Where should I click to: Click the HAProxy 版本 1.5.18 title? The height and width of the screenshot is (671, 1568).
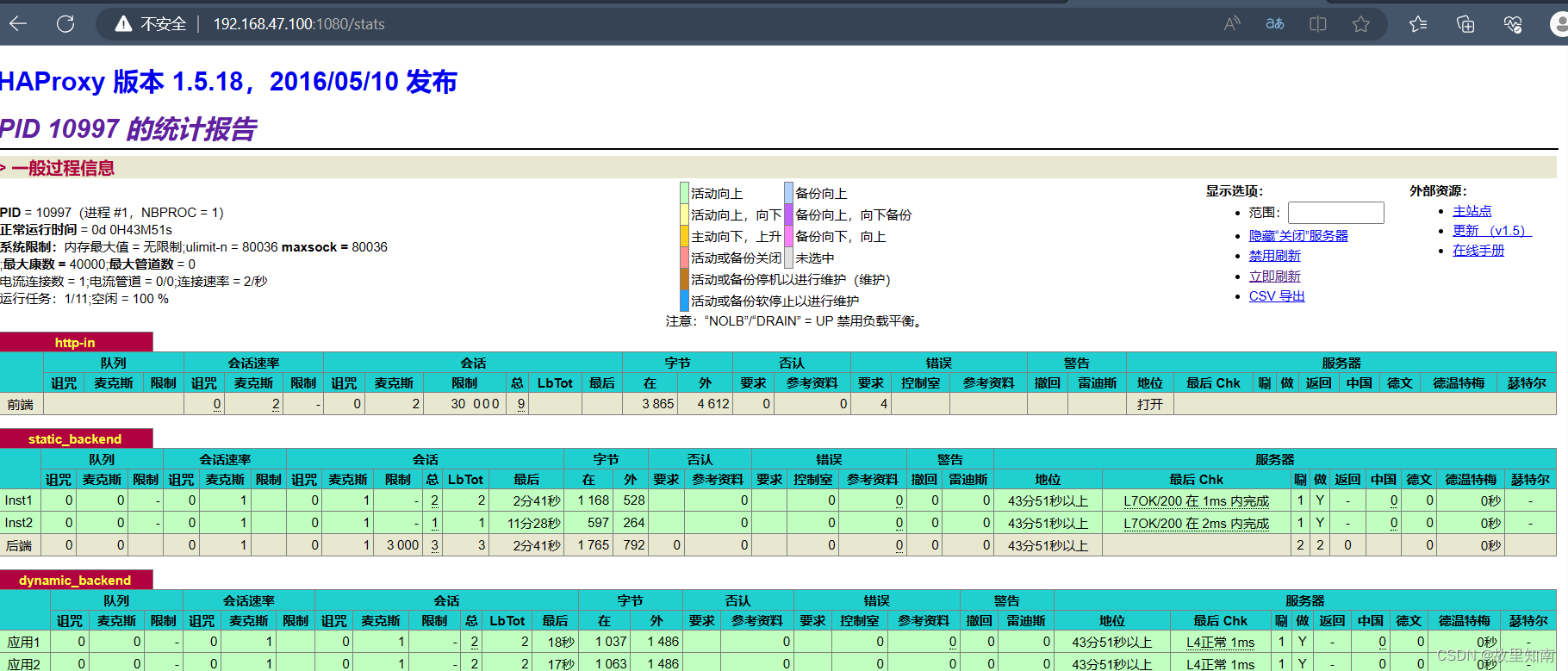click(228, 82)
